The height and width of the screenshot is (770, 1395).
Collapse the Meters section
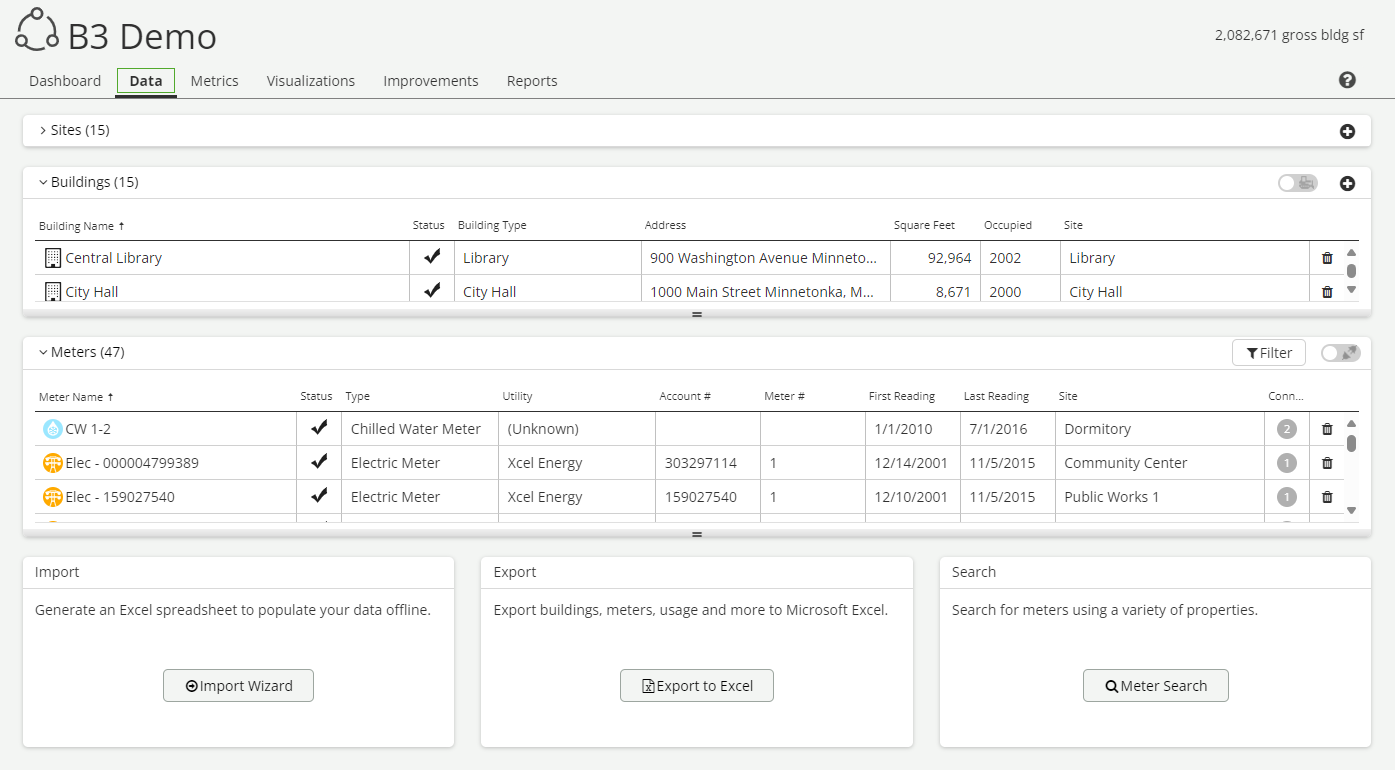pos(43,353)
